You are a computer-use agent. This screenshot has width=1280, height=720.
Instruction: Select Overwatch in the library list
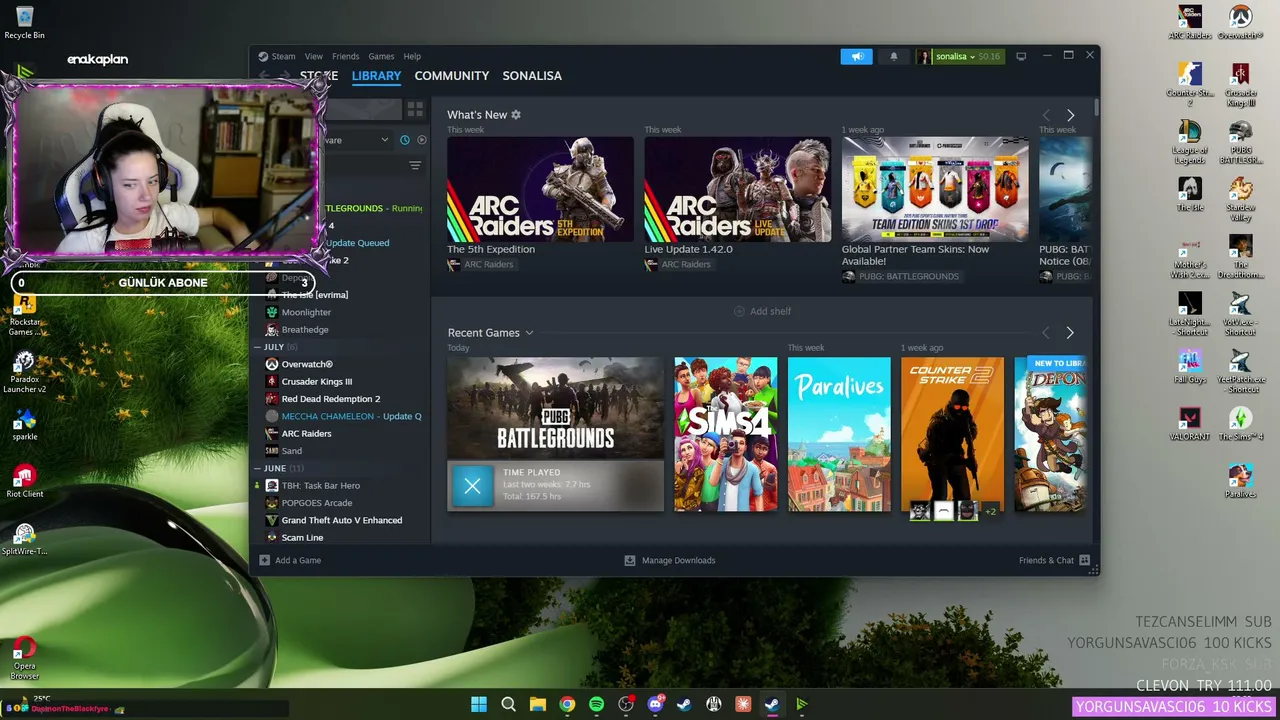point(307,364)
